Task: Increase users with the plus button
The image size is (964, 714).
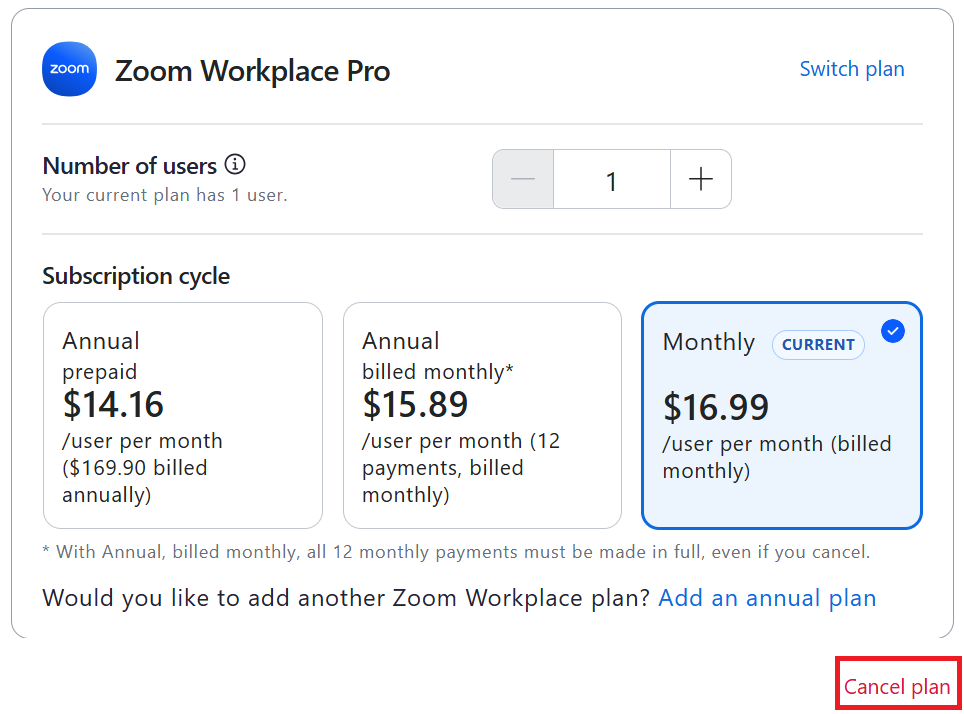Action: [x=701, y=179]
